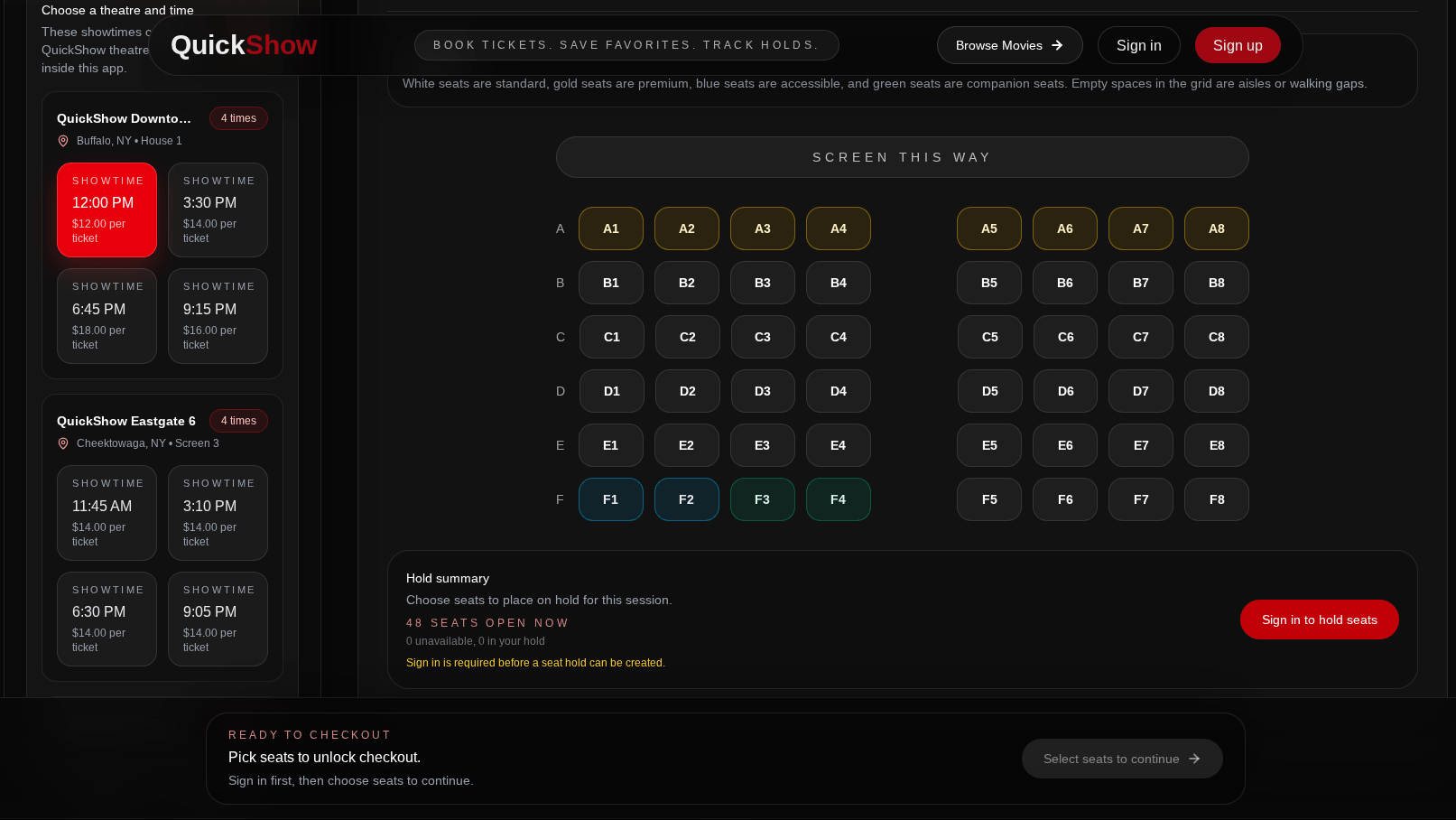Select standard seat F5
This screenshot has width=1456, height=820.
click(989, 499)
